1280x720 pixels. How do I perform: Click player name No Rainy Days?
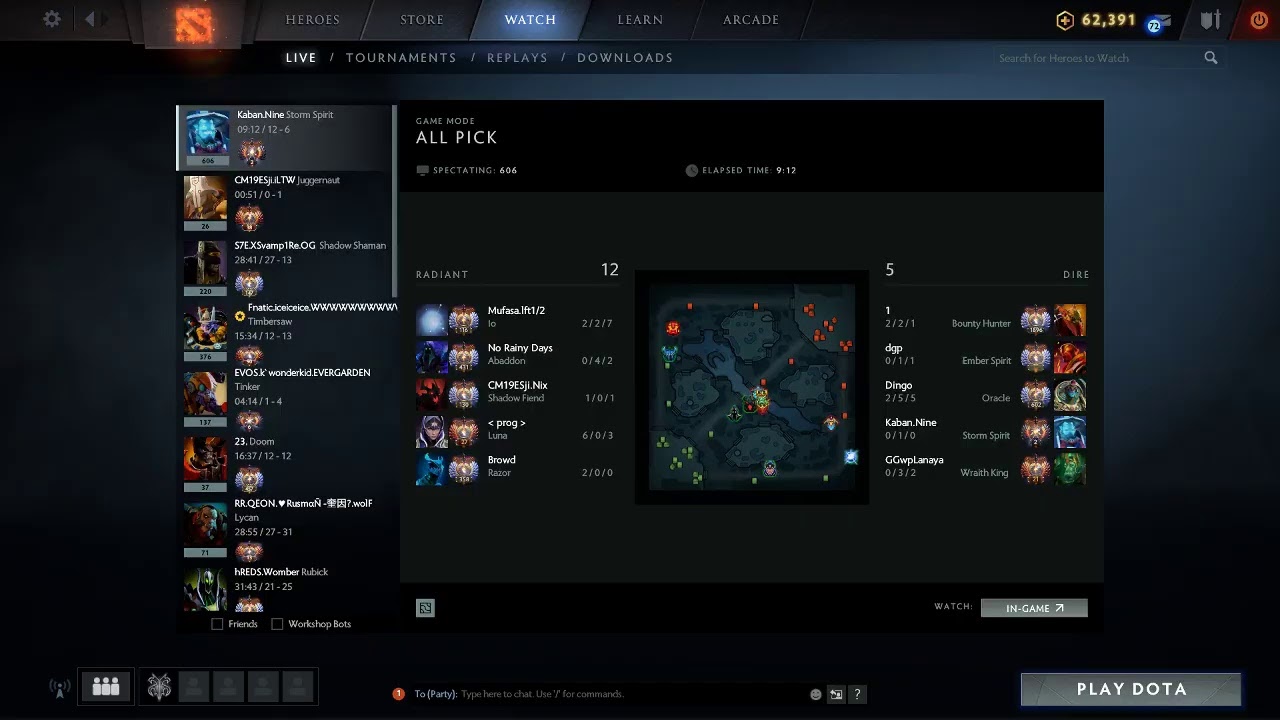520,348
